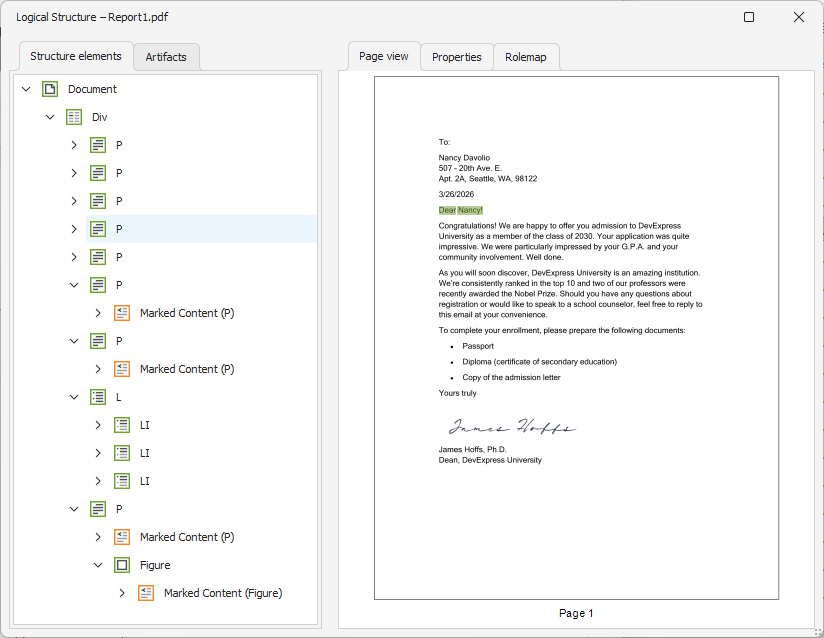Click the Div element icon
This screenshot has height=638, width=824.
[74, 117]
